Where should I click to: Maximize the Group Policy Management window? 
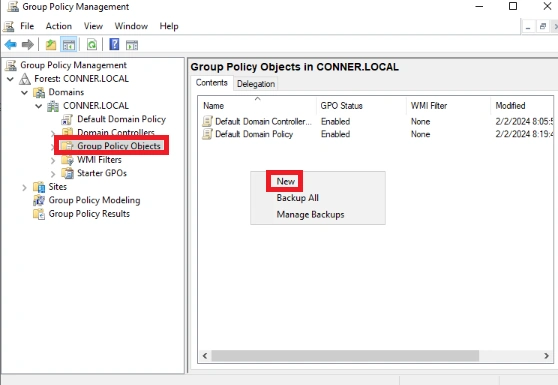[513, 6]
